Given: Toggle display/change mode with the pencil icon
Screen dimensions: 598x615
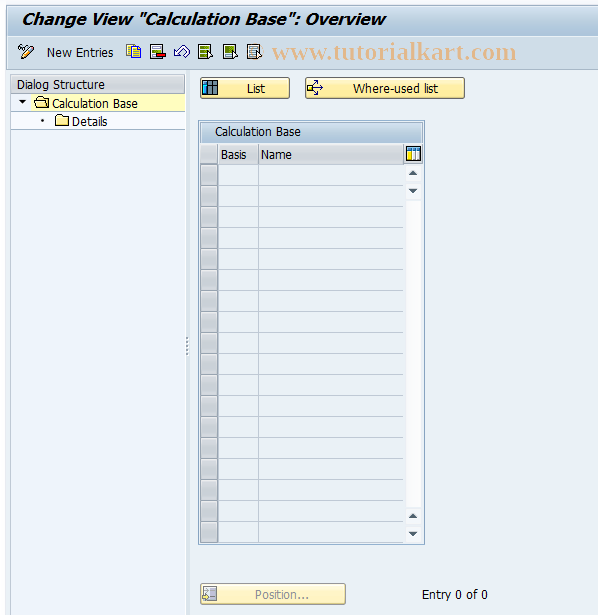Looking at the screenshot, I should pyautogui.click(x=26, y=52).
